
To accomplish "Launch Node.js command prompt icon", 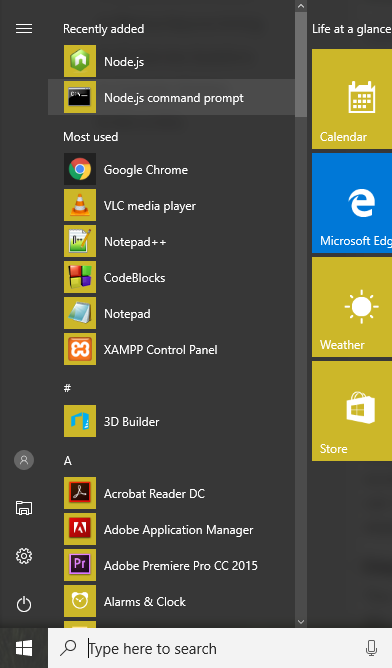I will pyautogui.click(x=80, y=97).
